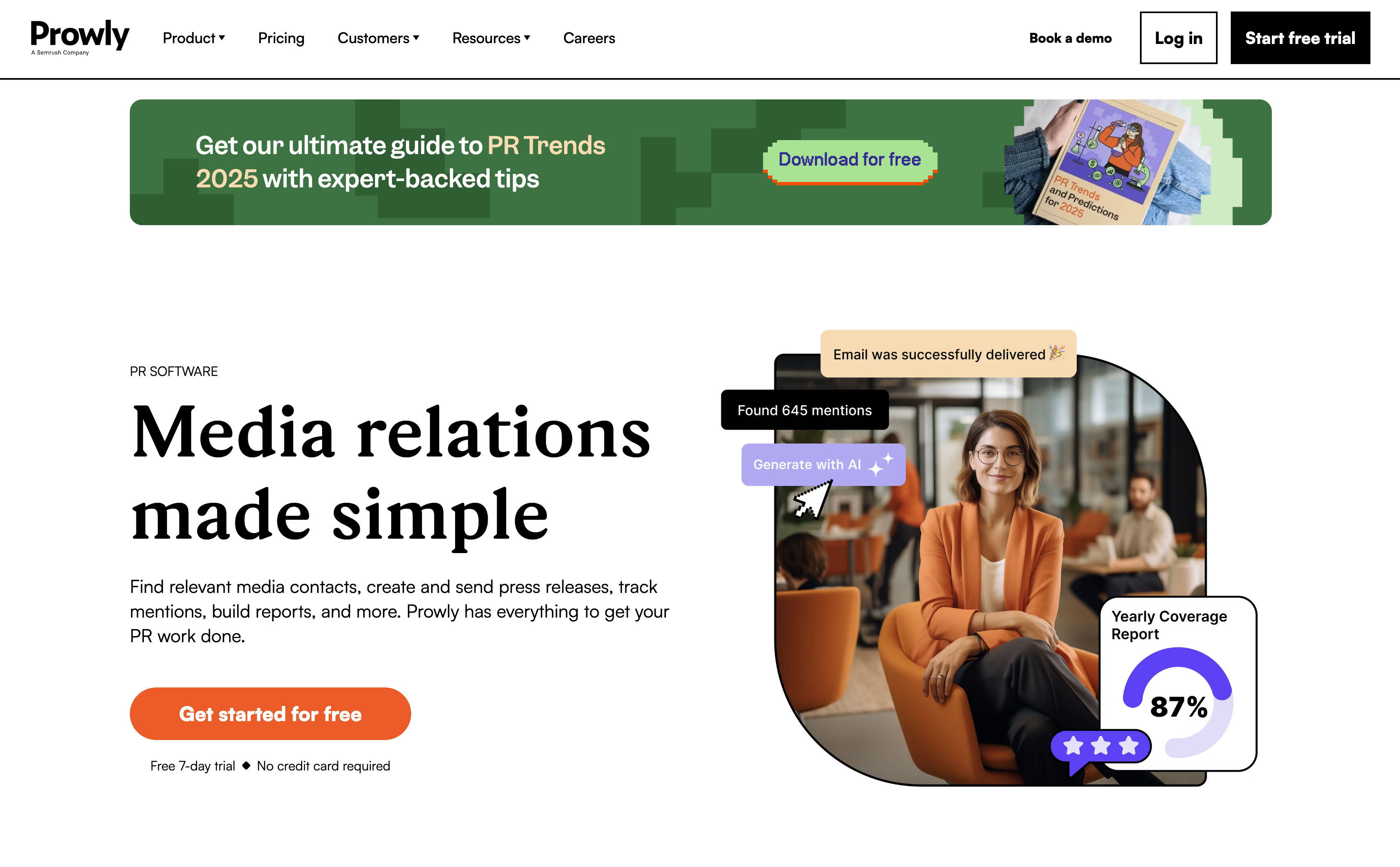1400x867 pixels.
Task: Expand the Product dropdown menu
Action: point(193,38)
